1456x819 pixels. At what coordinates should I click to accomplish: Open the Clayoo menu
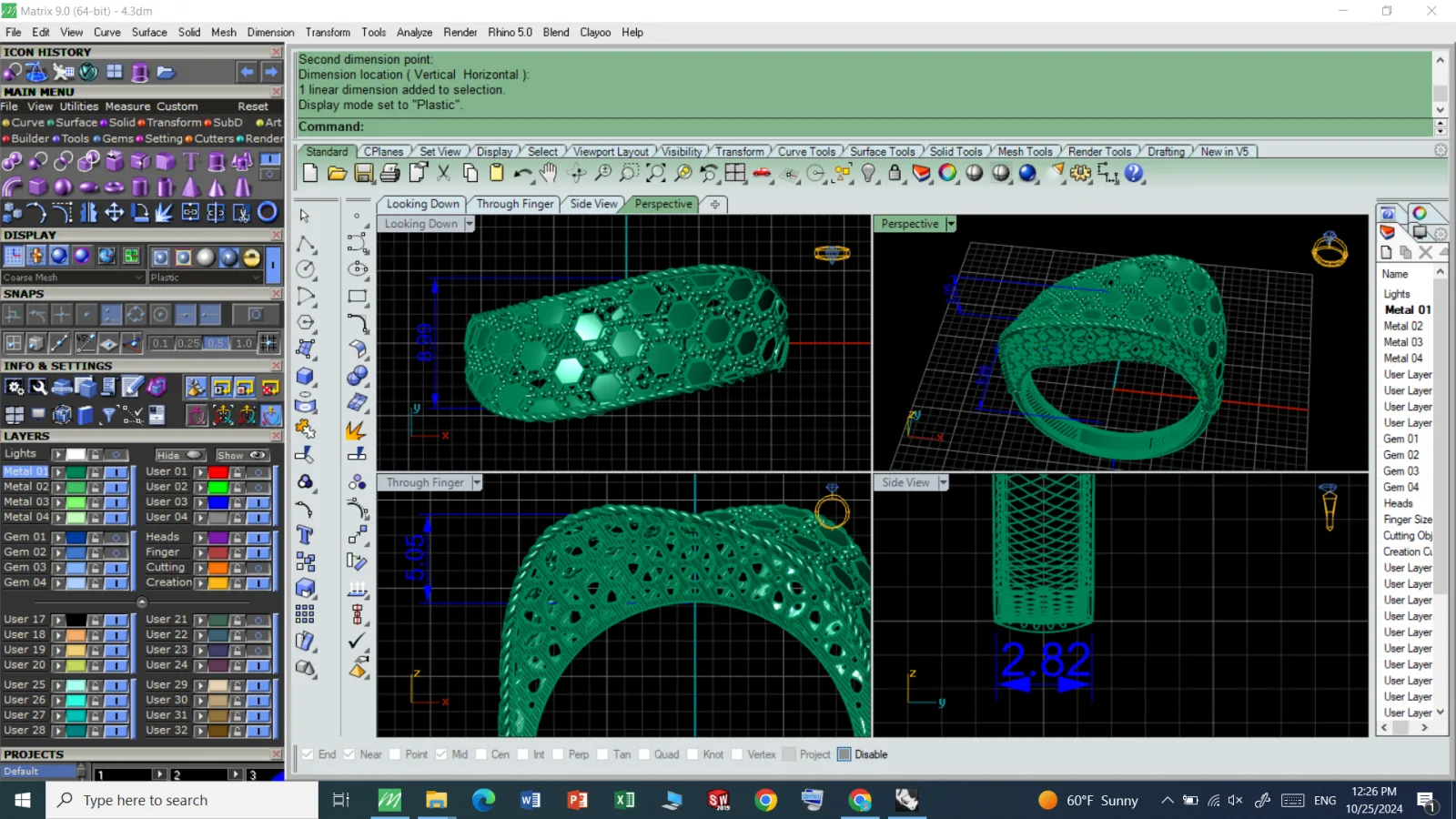(595, 32)
